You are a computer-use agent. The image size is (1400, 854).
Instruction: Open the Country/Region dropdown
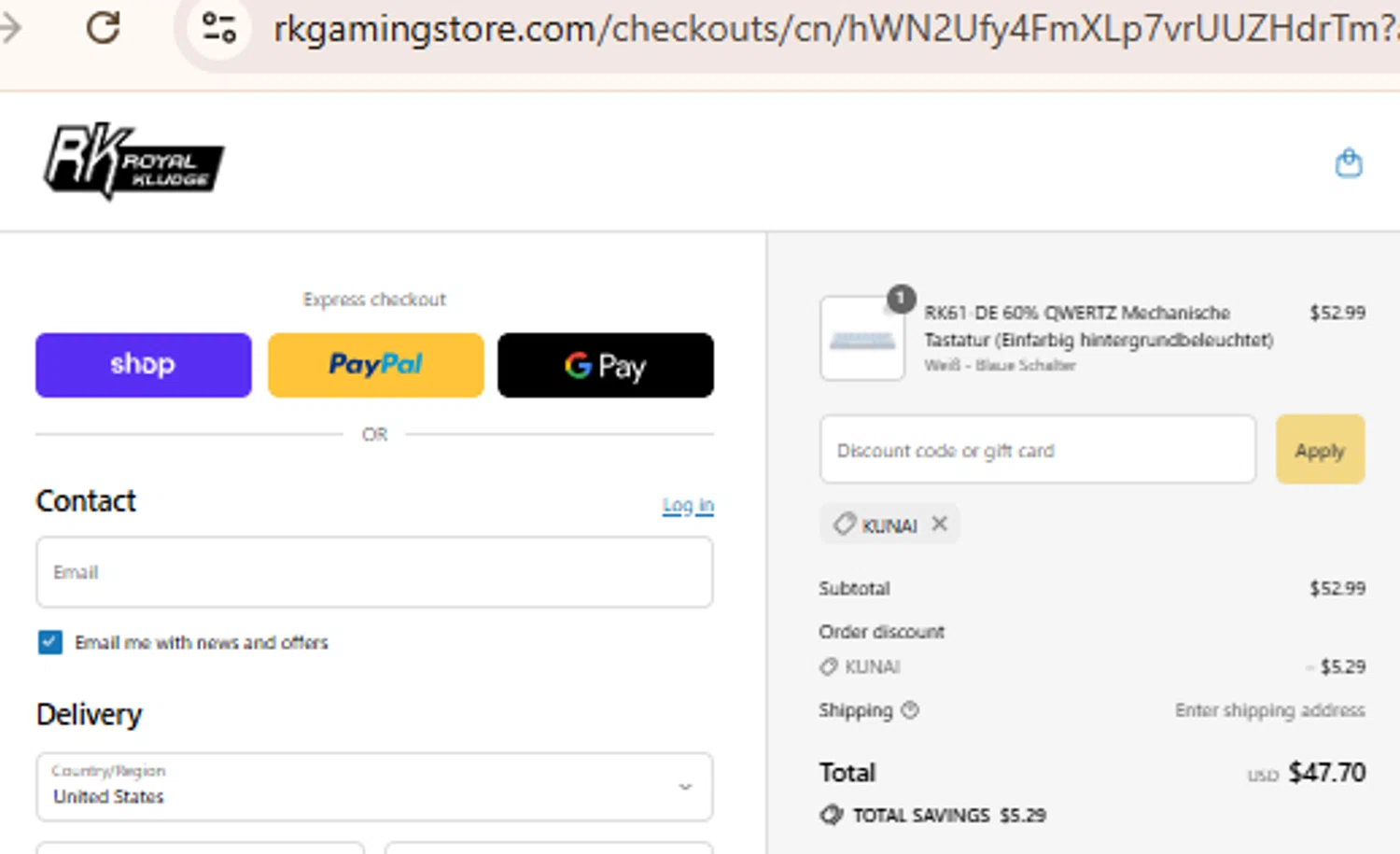(374, 787)
